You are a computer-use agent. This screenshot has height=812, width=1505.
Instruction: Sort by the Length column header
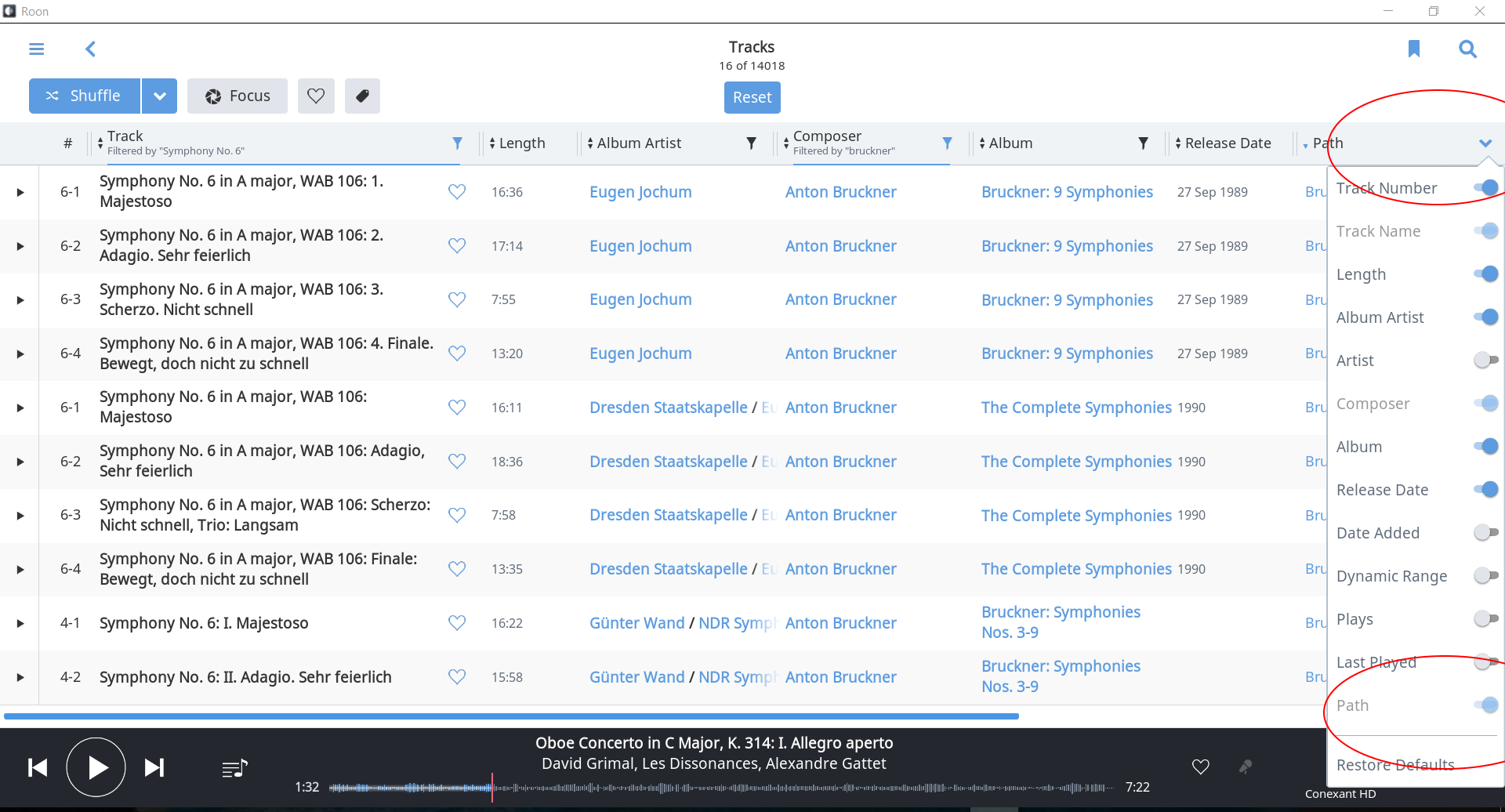(x=521, y=143)
